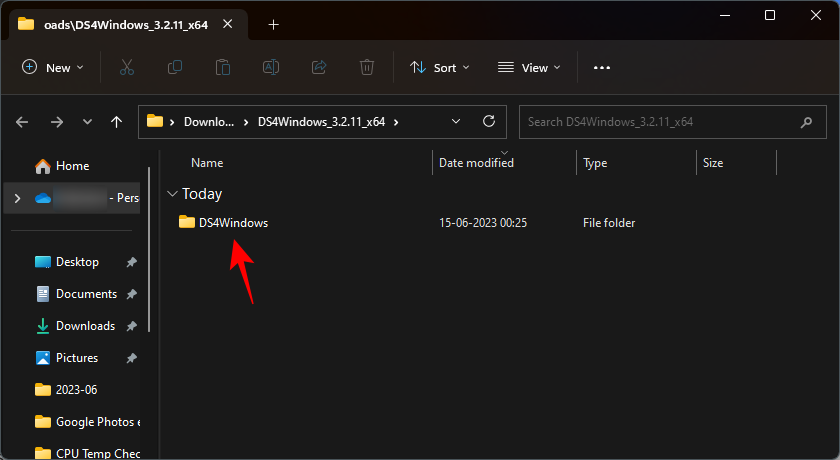840x460 pixels.
Task: Open Downloads in the sidebar
Action: [75, 326]
